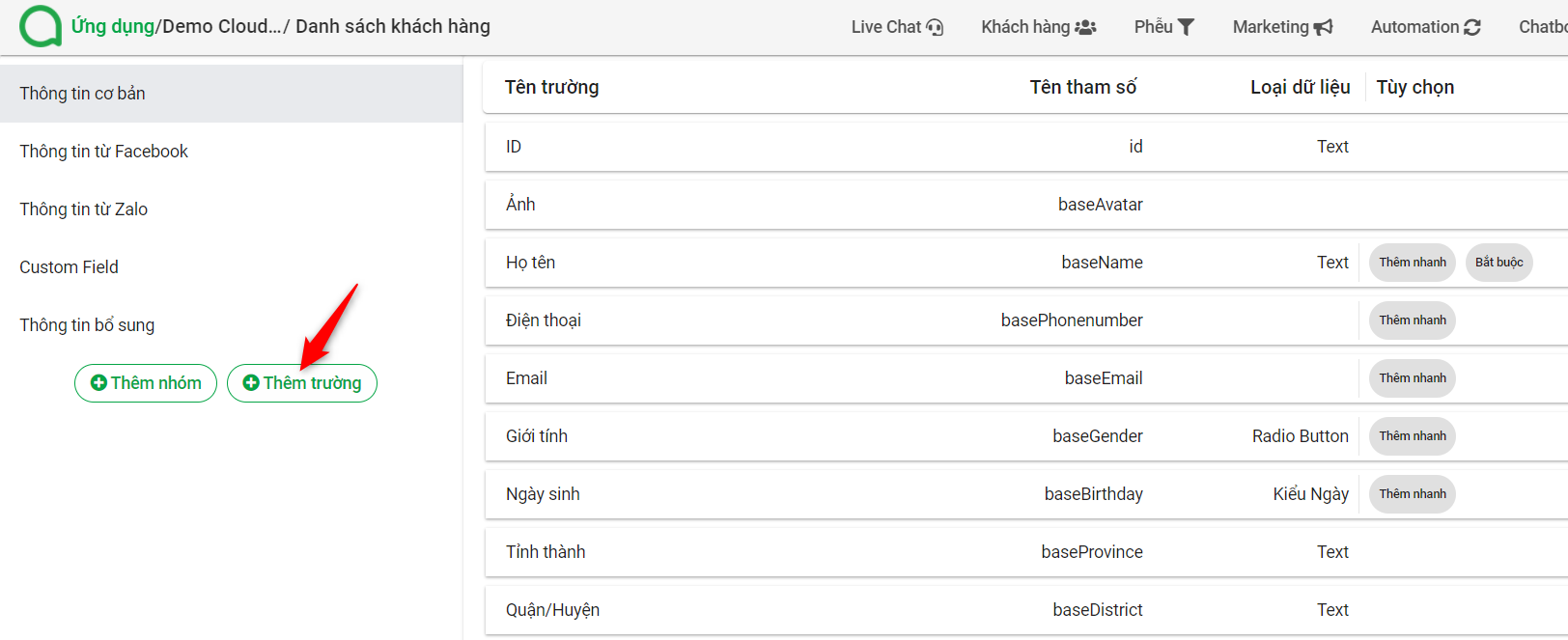Toggle Thêm nhanh for the Giới tính field

click(x=1413, y=436)
